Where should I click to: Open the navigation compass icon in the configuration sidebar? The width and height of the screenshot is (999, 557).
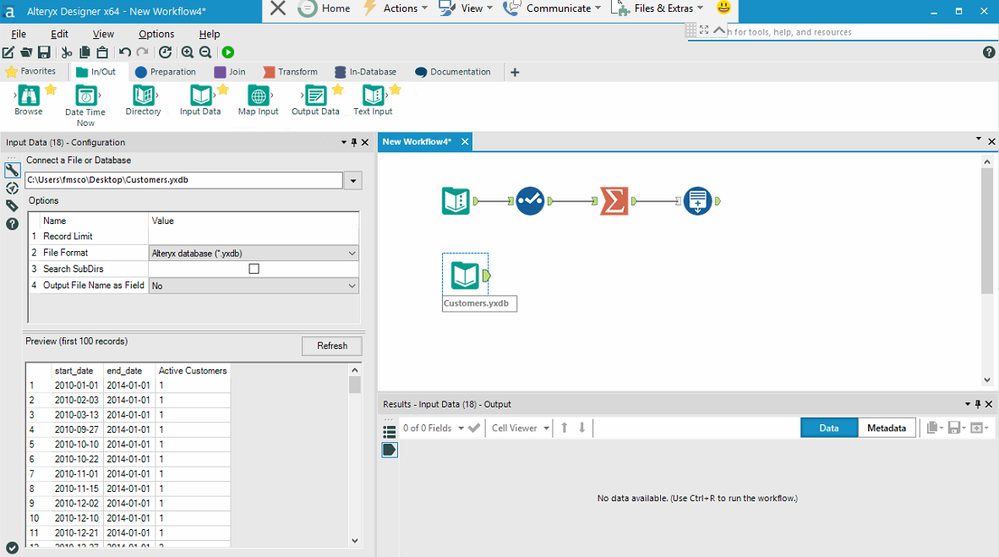tap(12, 188)
